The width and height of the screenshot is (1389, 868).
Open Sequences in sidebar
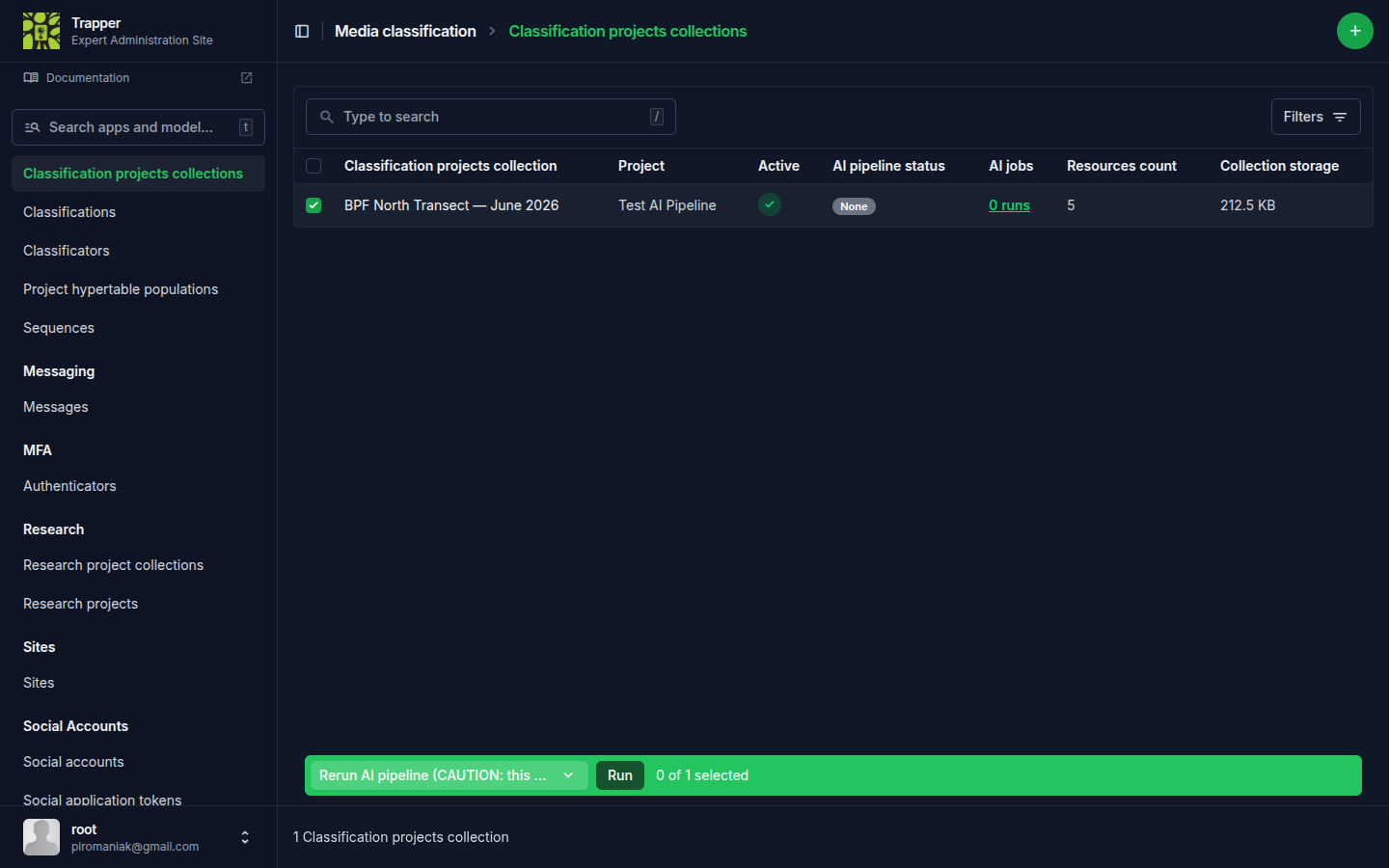coord(59,328)
